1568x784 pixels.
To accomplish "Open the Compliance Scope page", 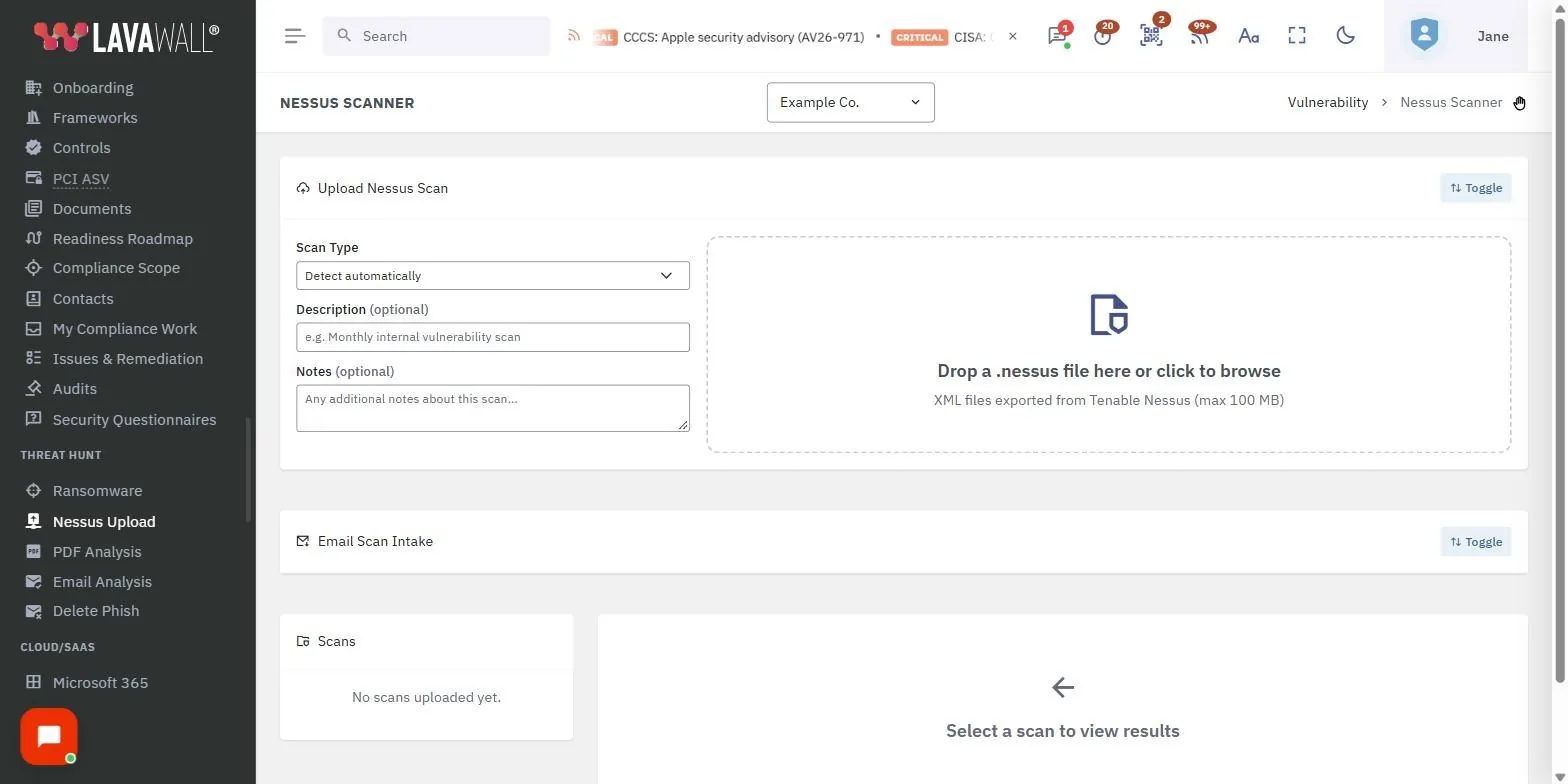I will [116, 268].
